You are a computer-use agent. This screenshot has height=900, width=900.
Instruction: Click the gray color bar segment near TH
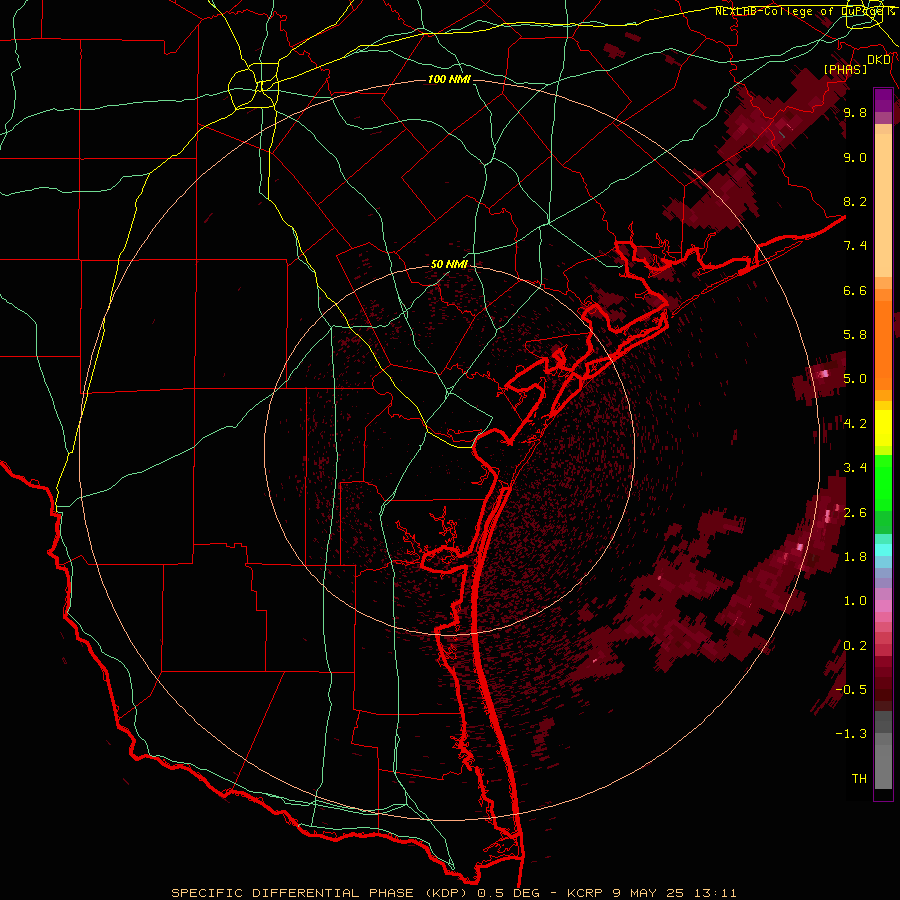click(x=883, y=766)
